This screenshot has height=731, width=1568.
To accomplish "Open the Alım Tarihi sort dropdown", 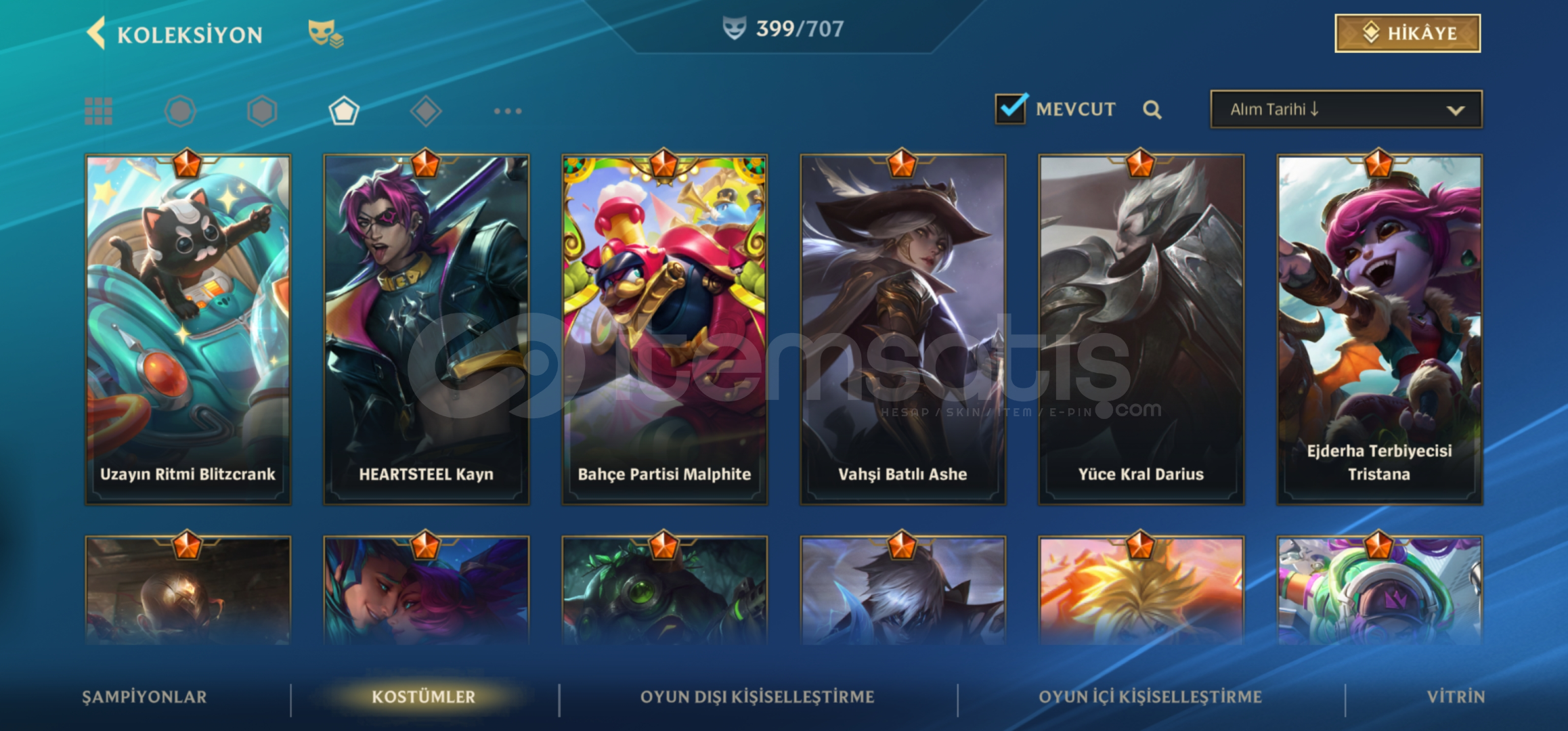I will pyautogui.click(x=1346, y=109).
